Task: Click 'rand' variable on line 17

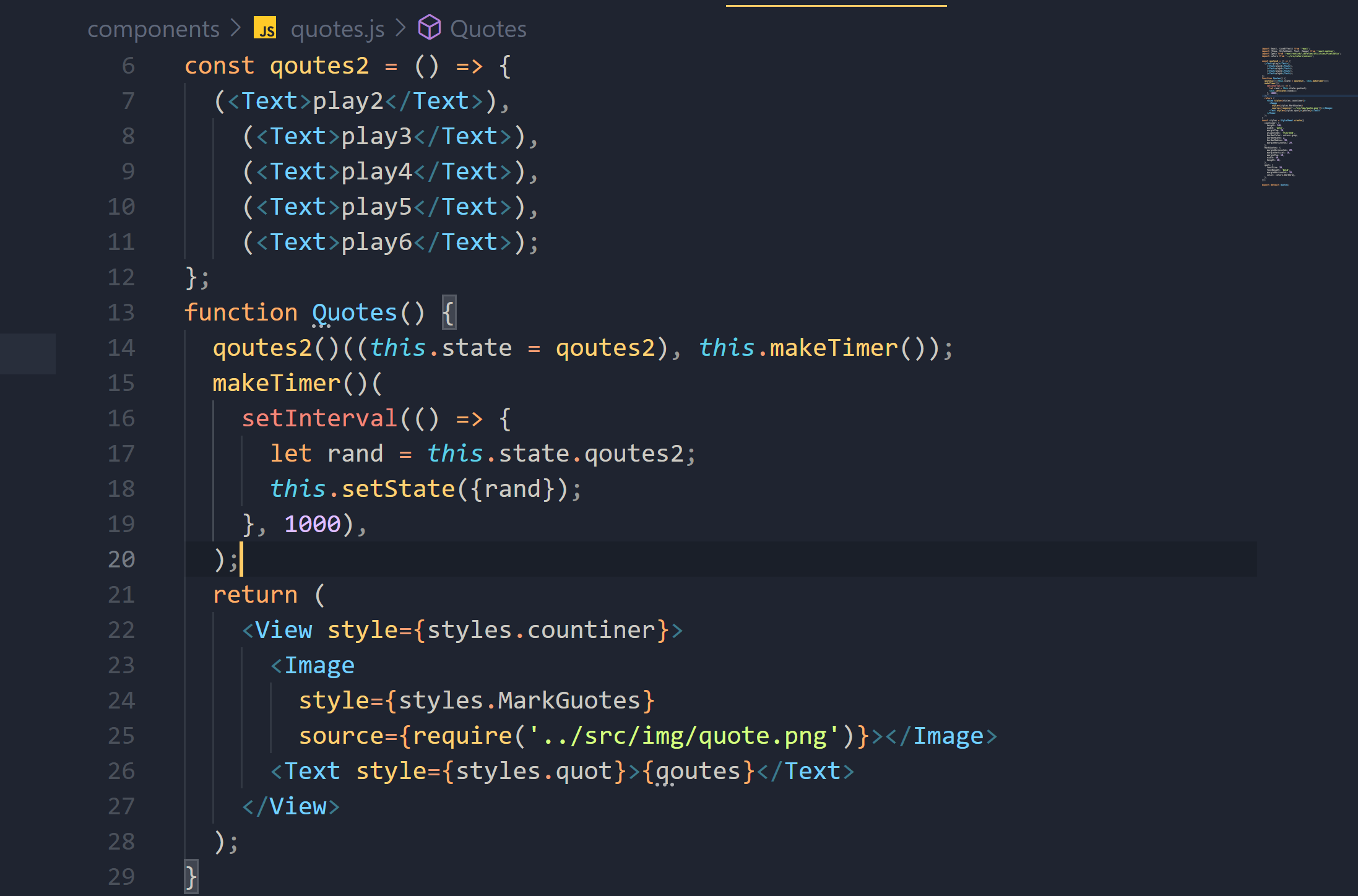Action: 355,454
